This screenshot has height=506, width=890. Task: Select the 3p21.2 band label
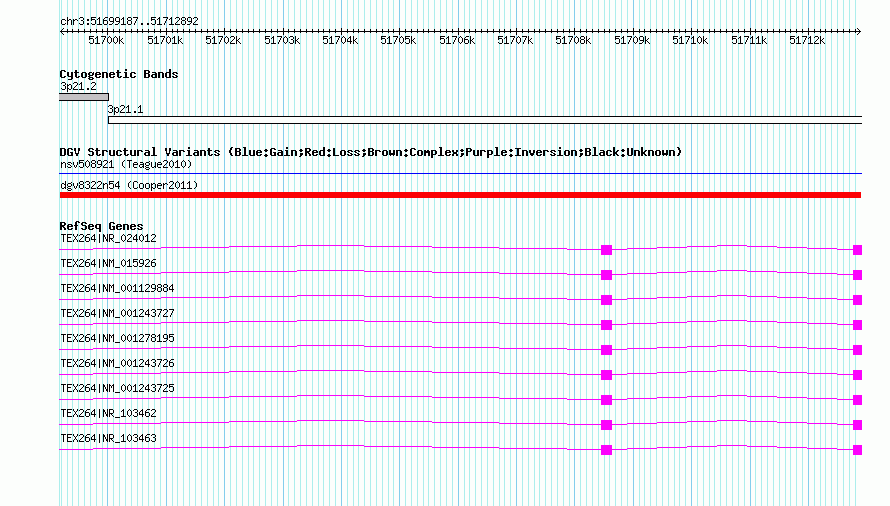coord(78,86)
